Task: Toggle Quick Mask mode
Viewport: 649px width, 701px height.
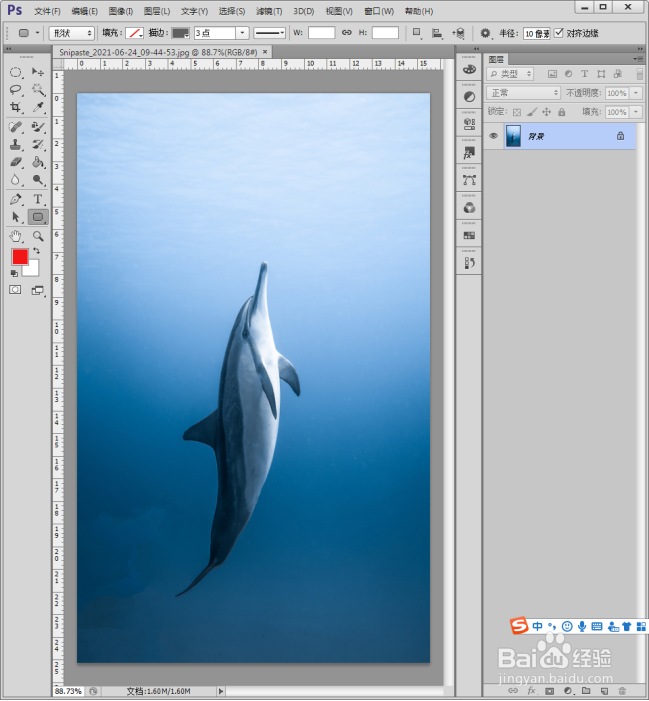Action: [x=15, y=290]
